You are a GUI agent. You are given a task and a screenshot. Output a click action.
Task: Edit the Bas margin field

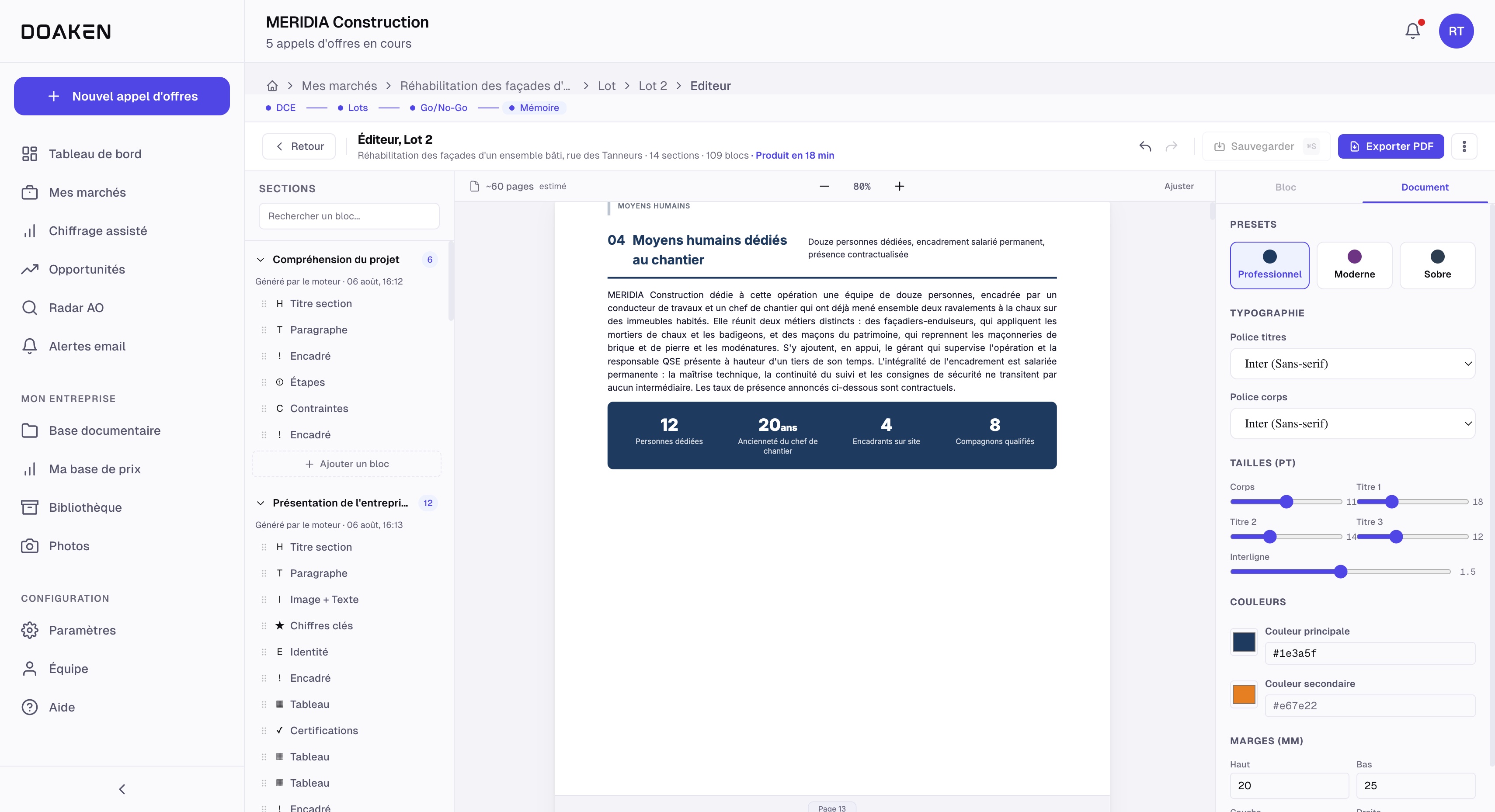pyautogui.click(x=1415, y=786)
